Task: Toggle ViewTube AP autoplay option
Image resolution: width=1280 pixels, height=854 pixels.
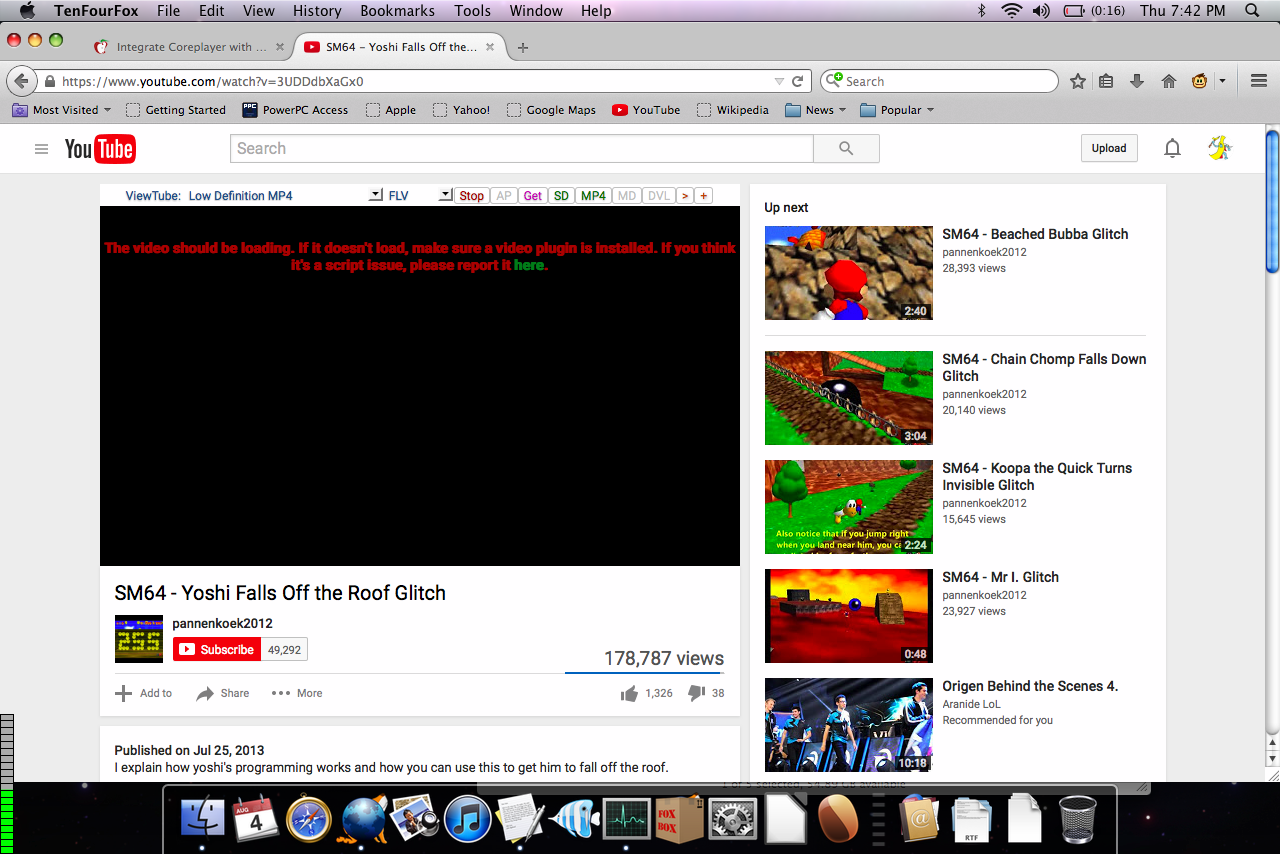Action: (504, 196)
